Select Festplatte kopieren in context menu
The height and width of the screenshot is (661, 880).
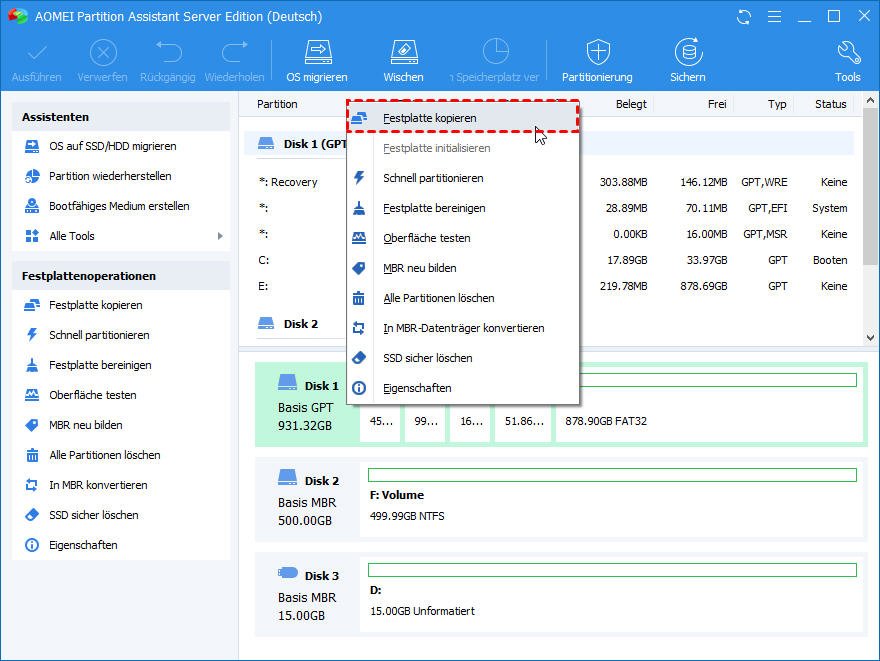pyautogui.click(x=463, y=118)
